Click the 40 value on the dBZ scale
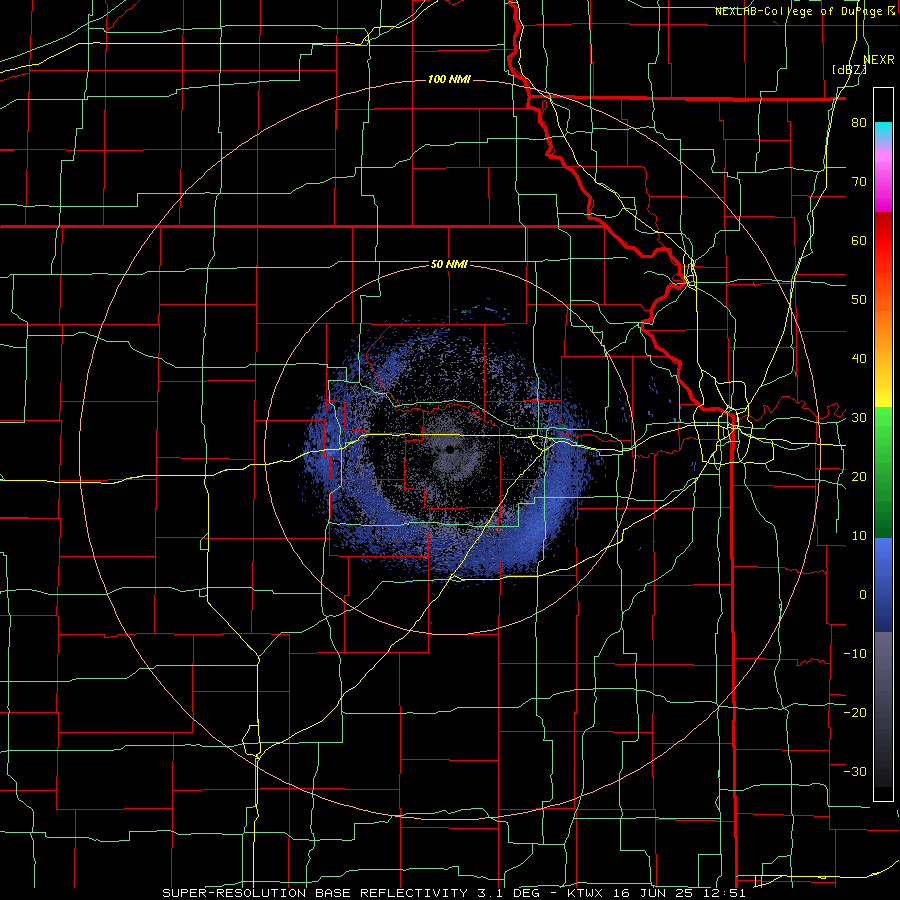Viewport: 900px width, 900px height. point(859,359)
